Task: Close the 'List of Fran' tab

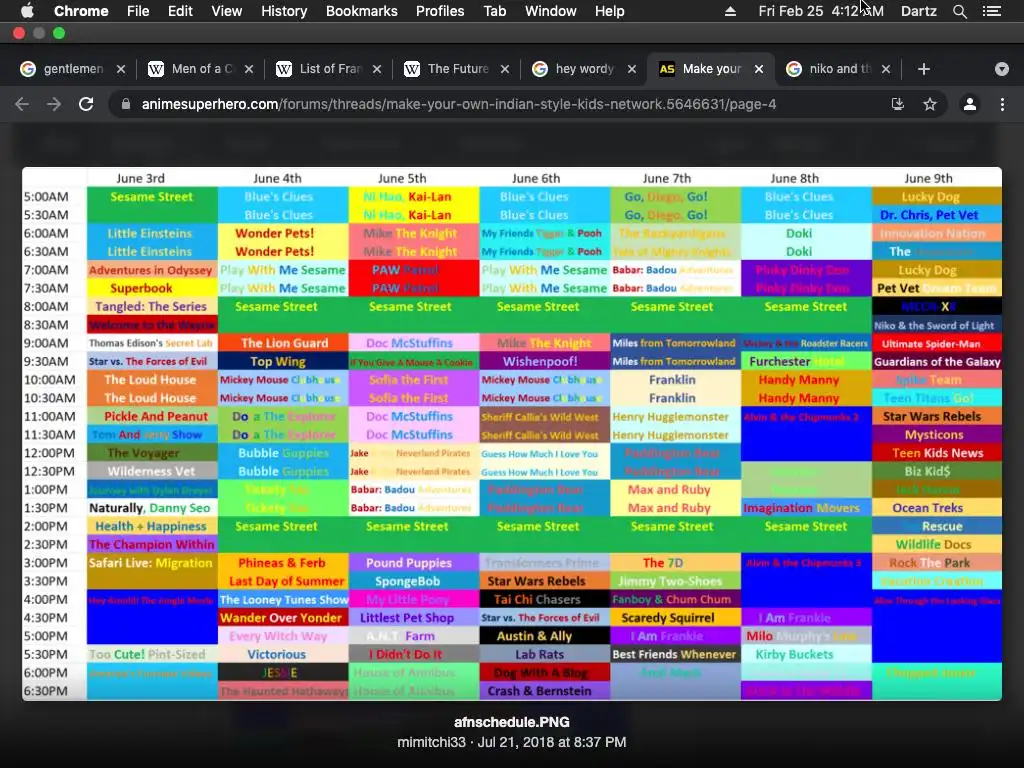Action: click(x=377, y=69)
